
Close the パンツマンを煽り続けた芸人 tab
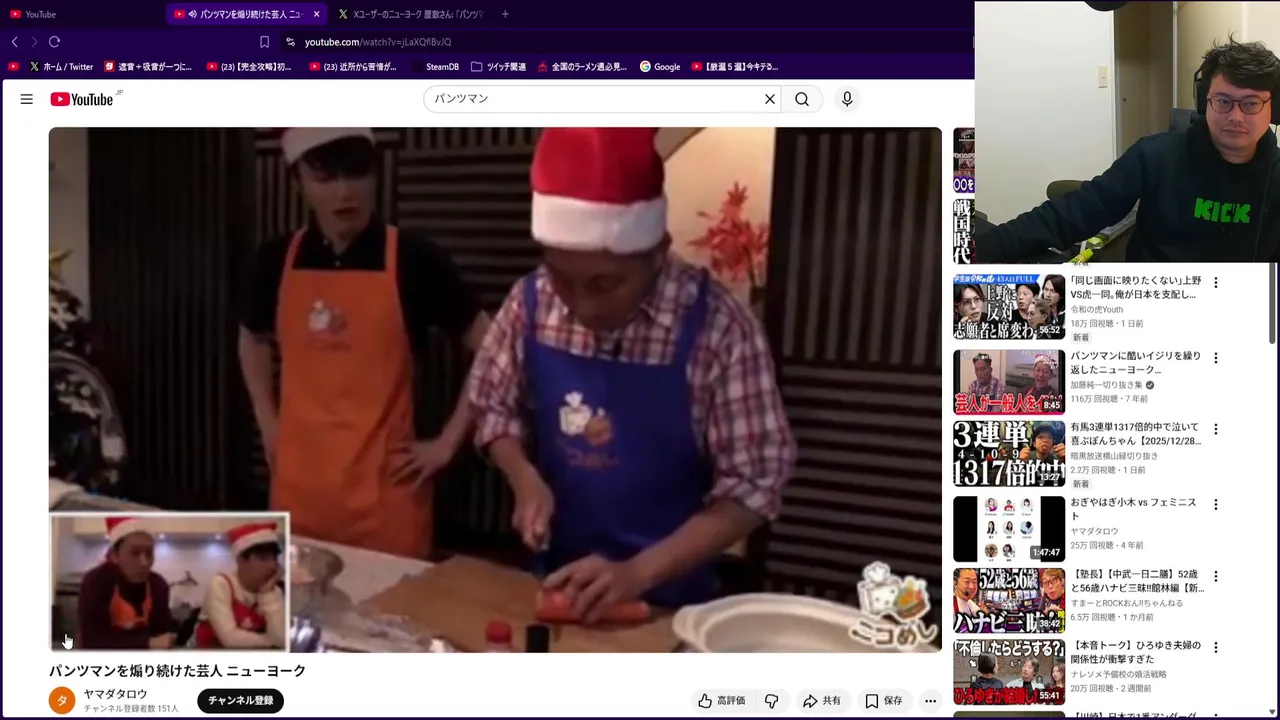coord(316,14)
